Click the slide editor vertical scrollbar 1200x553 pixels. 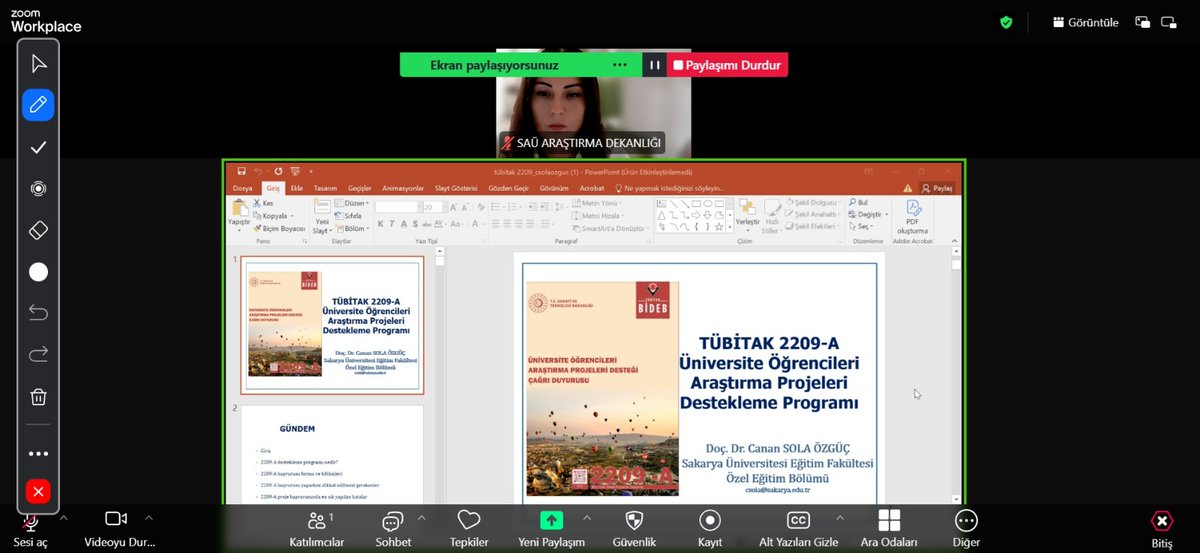956,374
